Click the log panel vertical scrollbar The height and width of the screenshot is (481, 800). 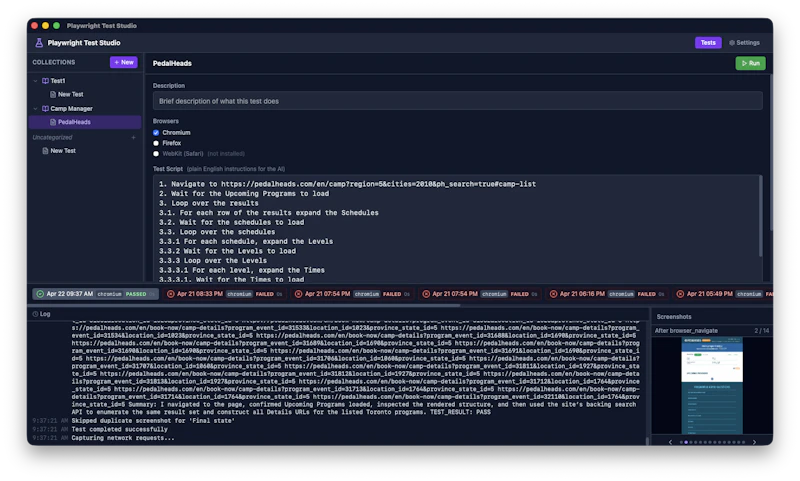click(647, 441)
